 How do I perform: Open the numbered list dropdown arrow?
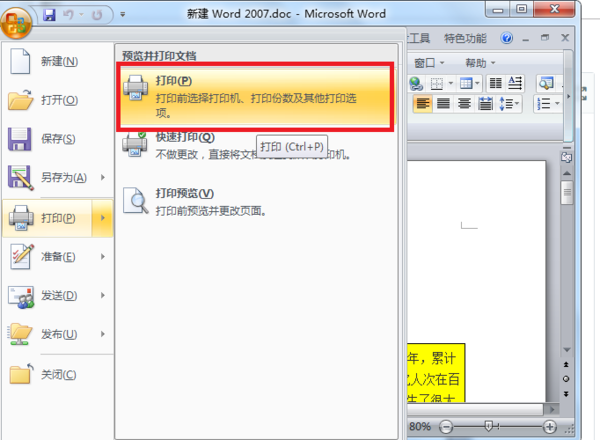point(557,104)
